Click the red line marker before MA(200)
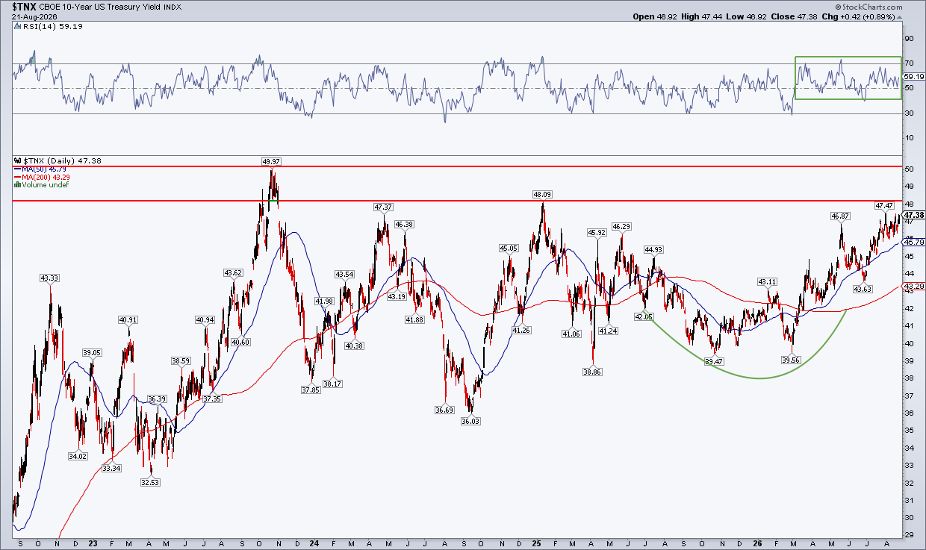Viewport: 926px width, 550px height. [x=18, y=177]
